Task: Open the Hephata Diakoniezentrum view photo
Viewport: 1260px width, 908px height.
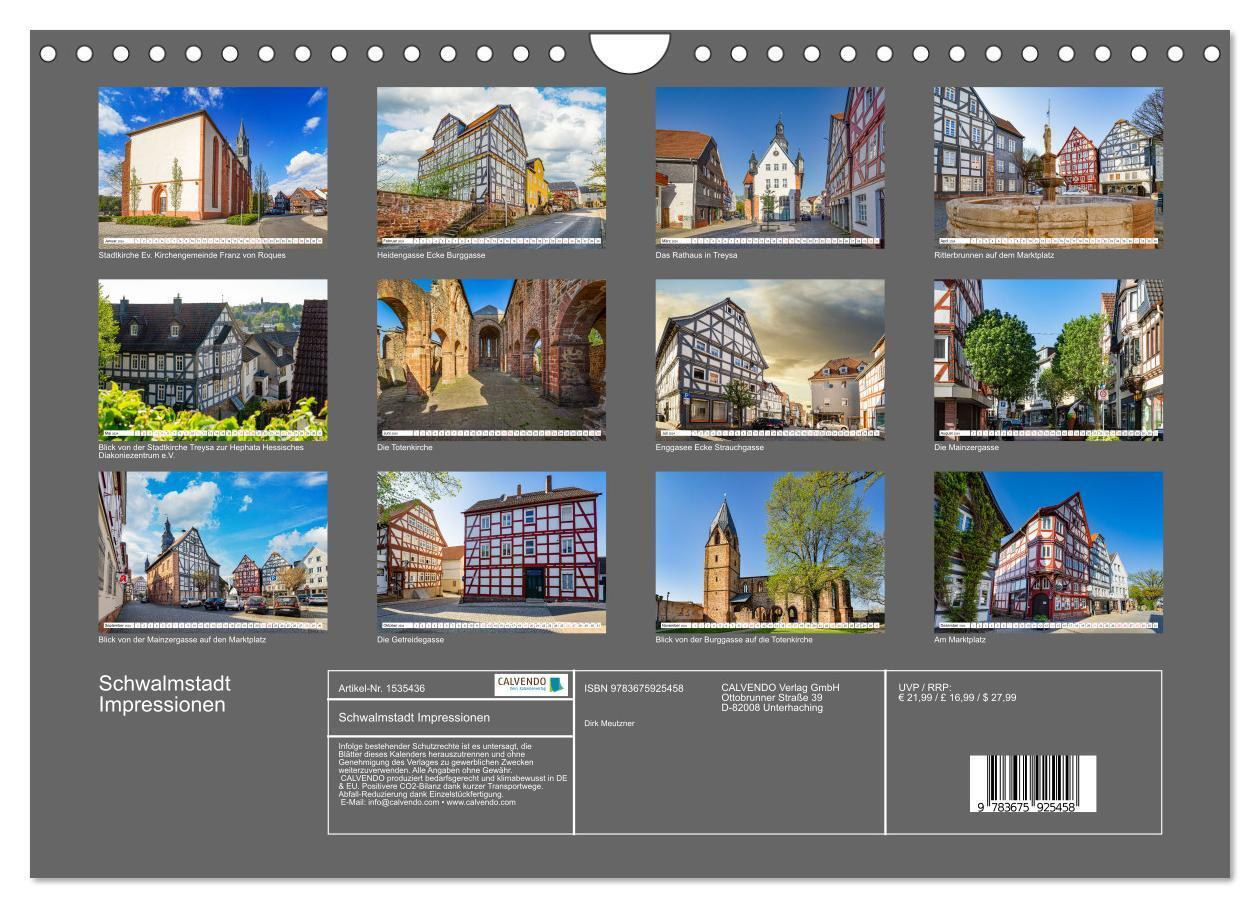Action: click(x=213, y=360)
